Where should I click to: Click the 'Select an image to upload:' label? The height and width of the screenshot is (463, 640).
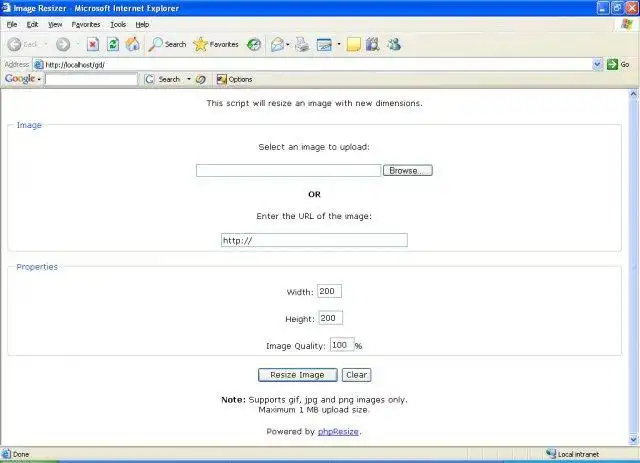(314, 147)
